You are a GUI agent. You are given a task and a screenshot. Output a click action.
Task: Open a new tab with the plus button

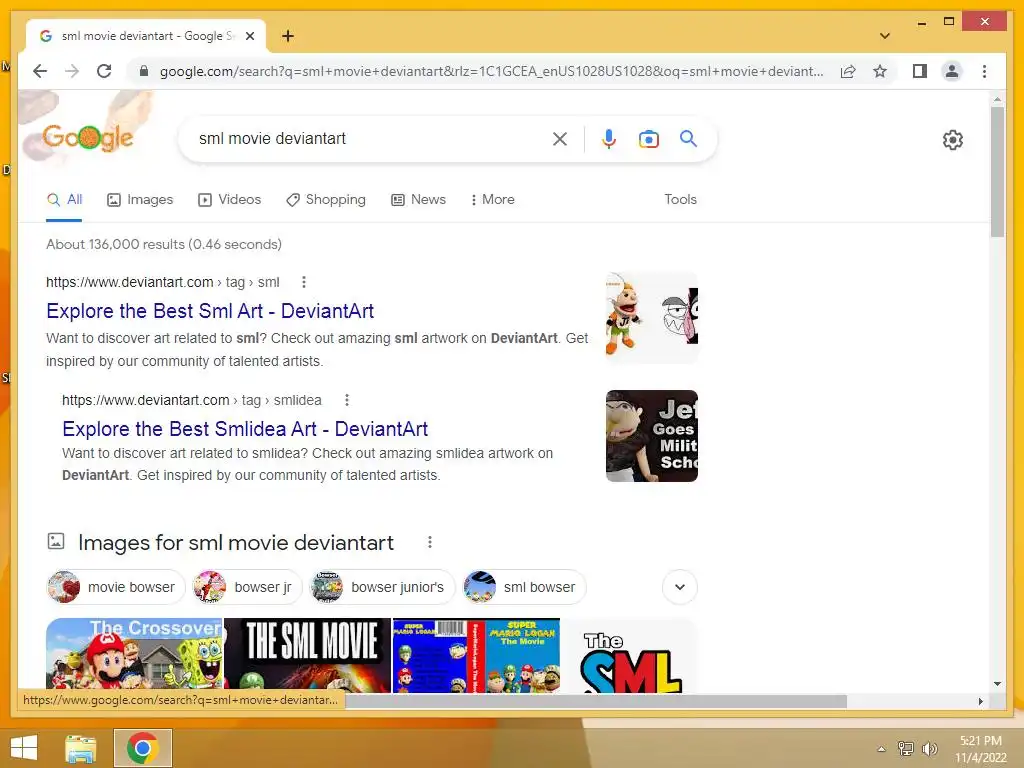tap(287, 36)
